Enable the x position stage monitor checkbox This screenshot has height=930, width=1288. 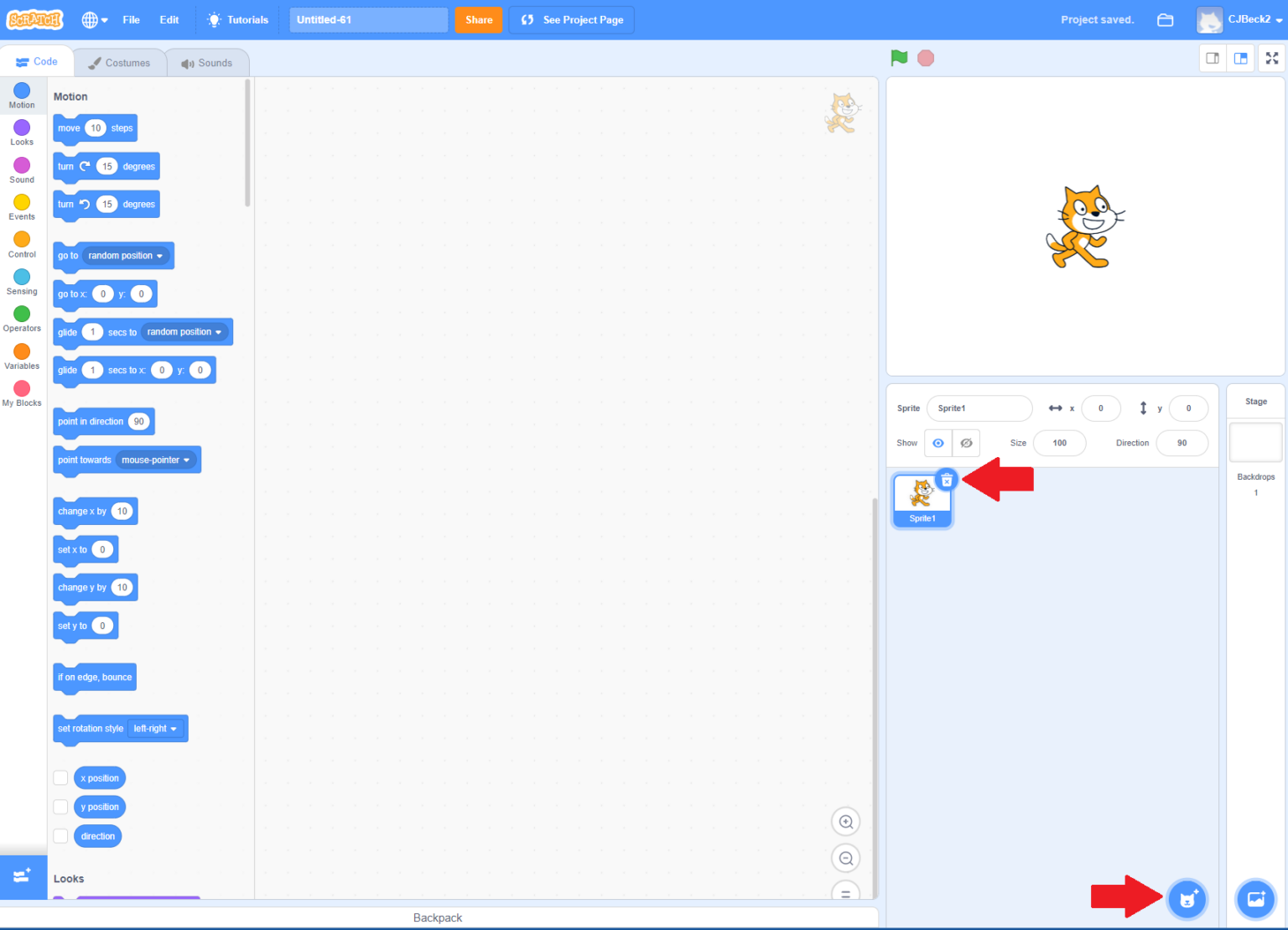click(60, 777)
